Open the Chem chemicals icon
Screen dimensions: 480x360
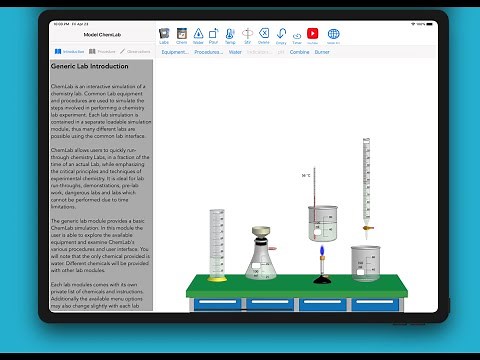(182, 36)
